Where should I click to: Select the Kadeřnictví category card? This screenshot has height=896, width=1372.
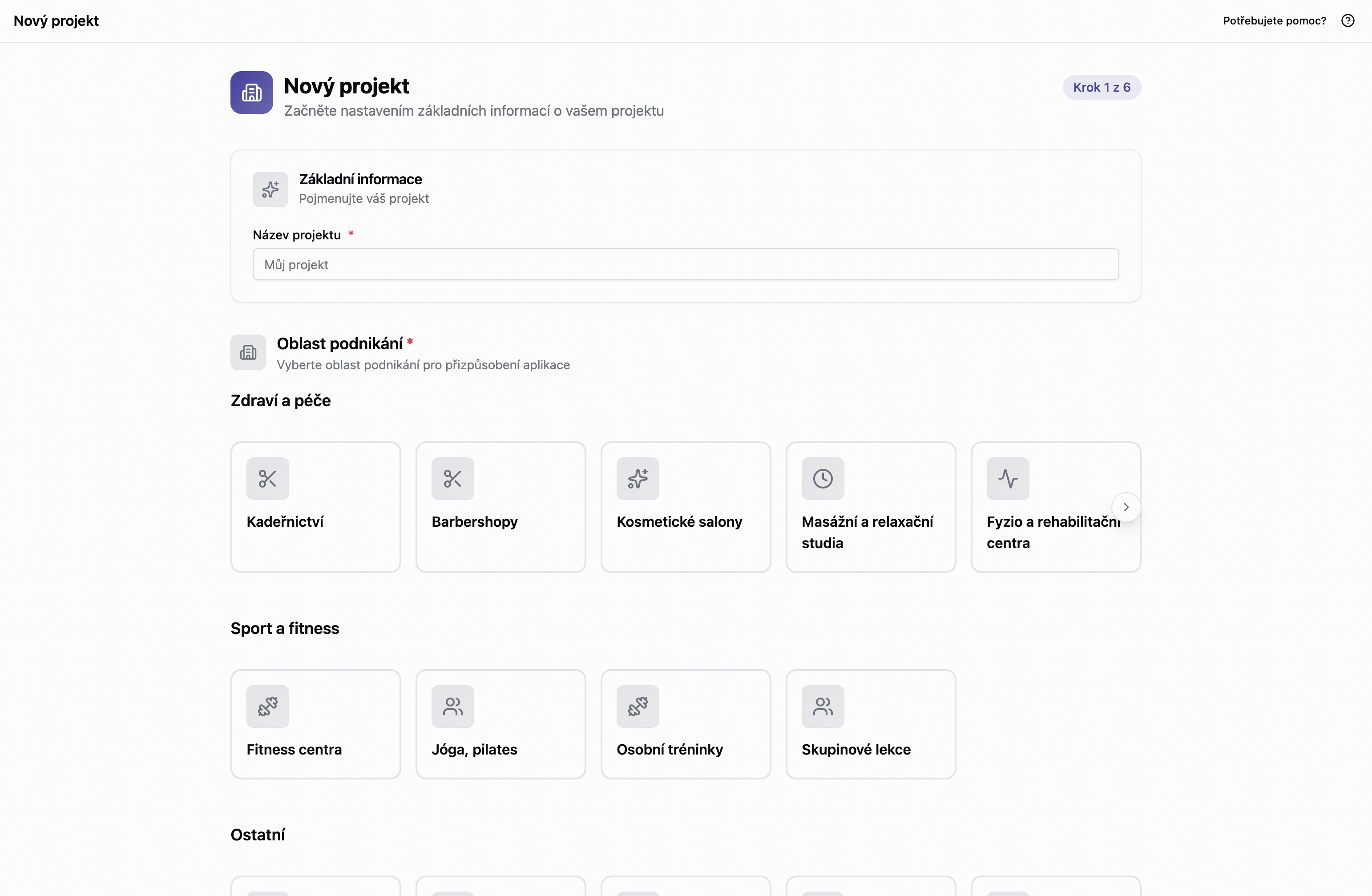click(315, 507)
